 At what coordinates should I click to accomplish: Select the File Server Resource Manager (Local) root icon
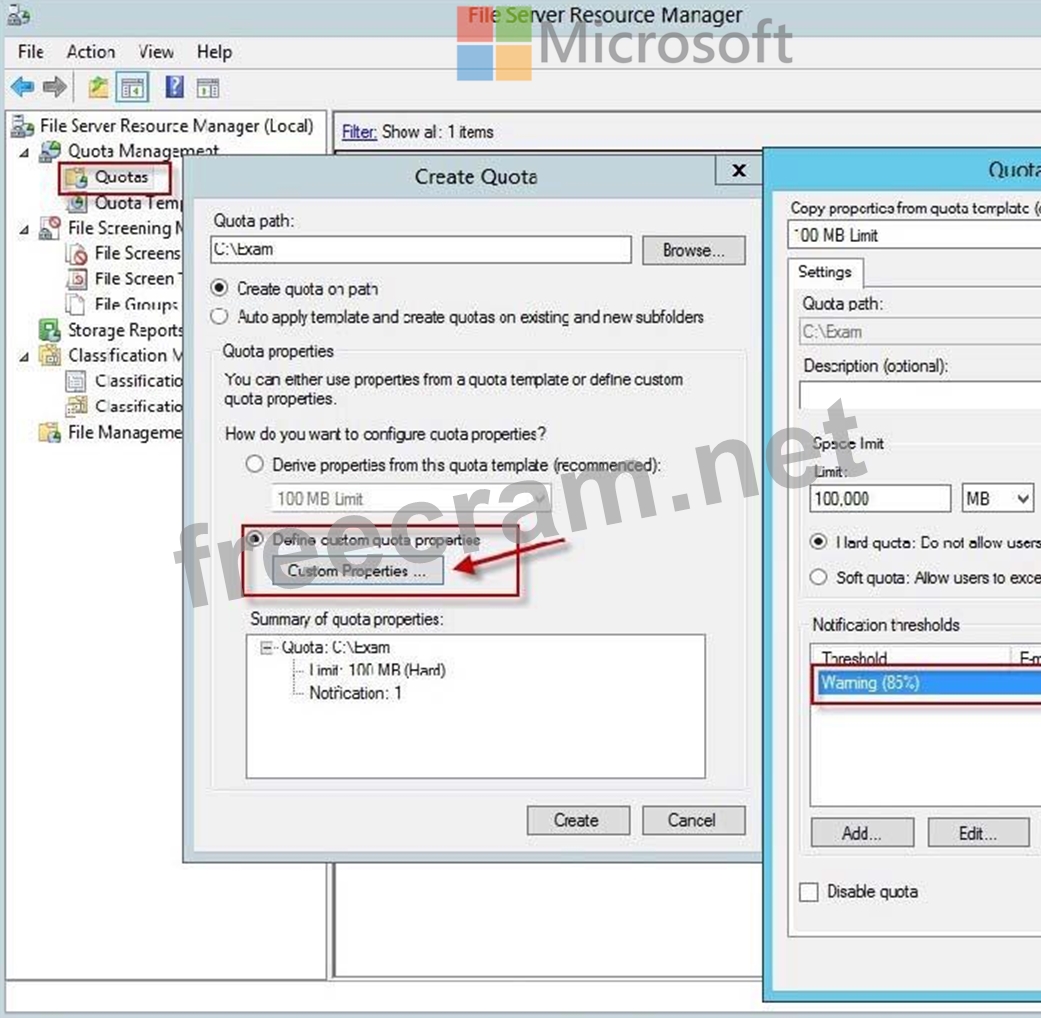(x=23, y=126)
